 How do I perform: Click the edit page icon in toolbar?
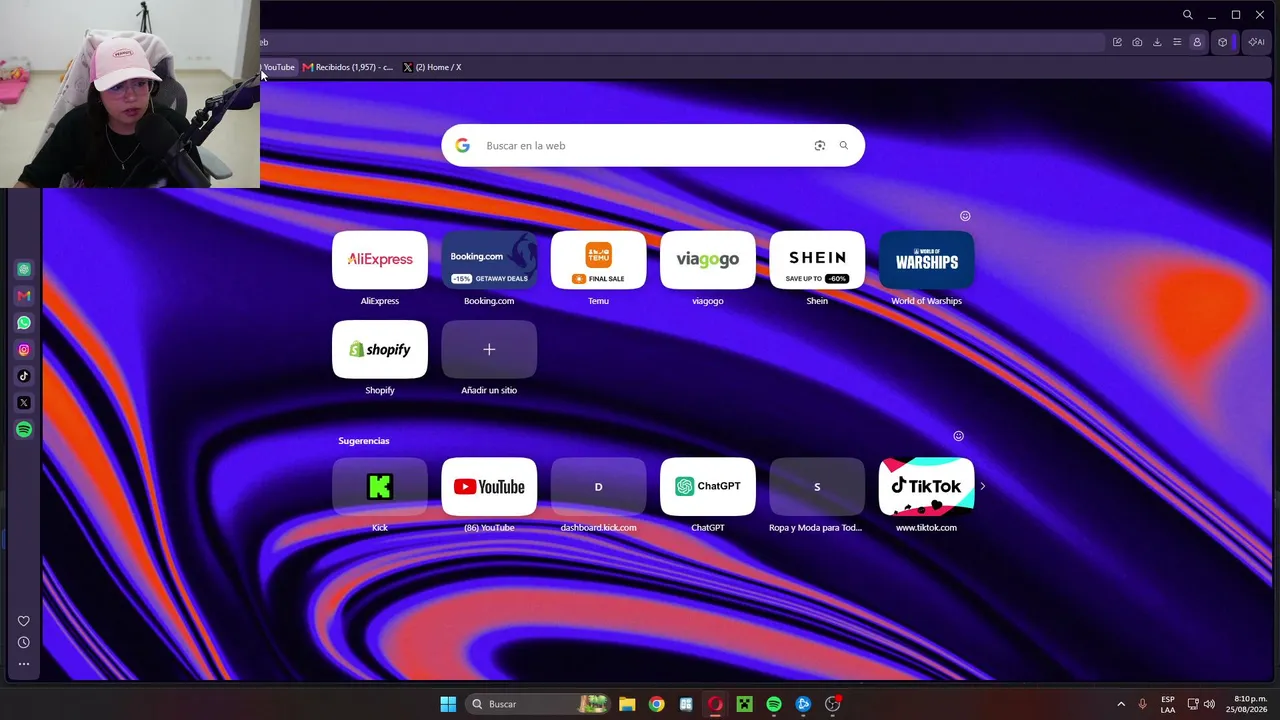[x=1117, y=42]
